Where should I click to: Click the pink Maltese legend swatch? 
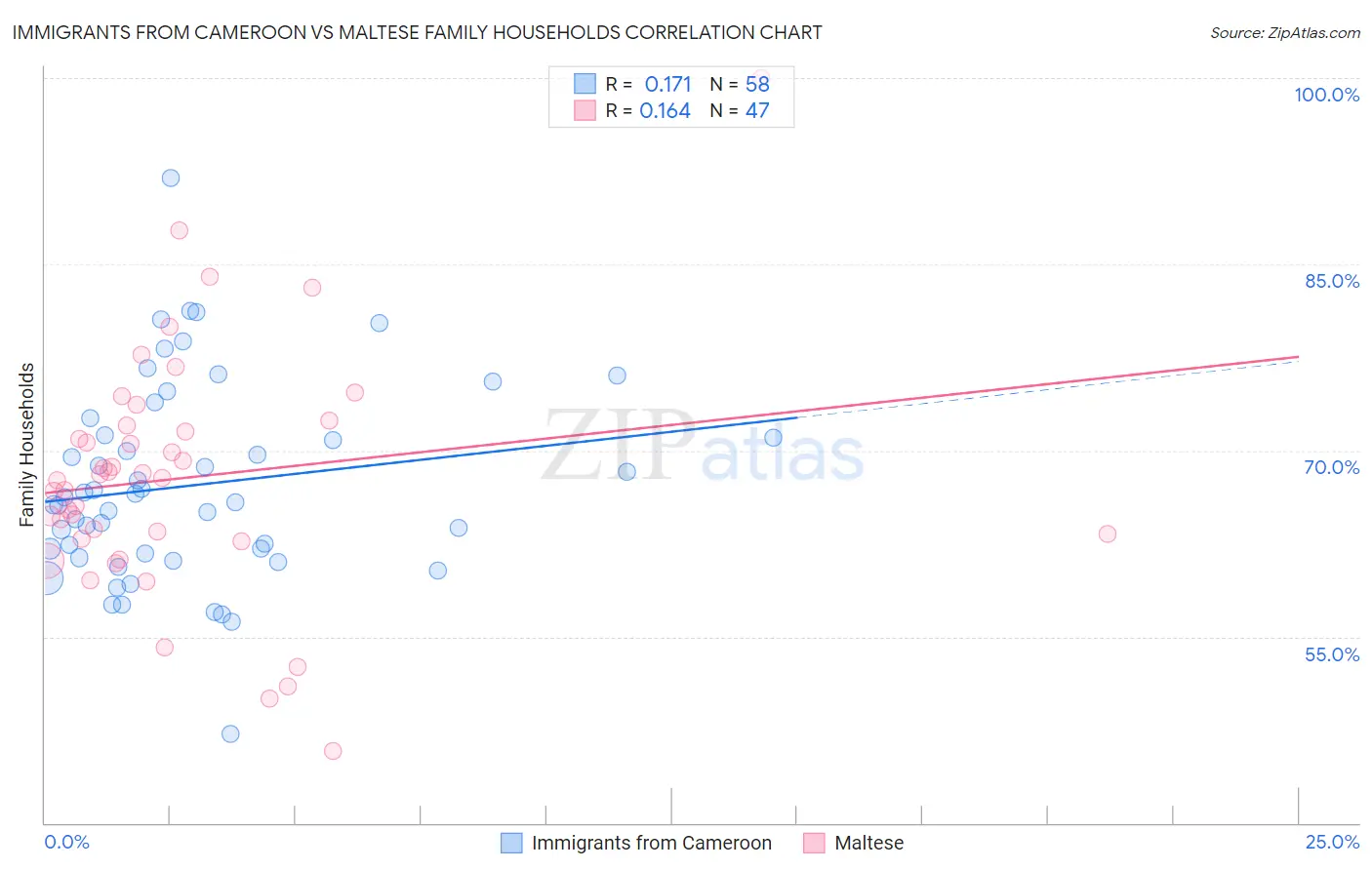pyautogui.click(x=814, y=843)
